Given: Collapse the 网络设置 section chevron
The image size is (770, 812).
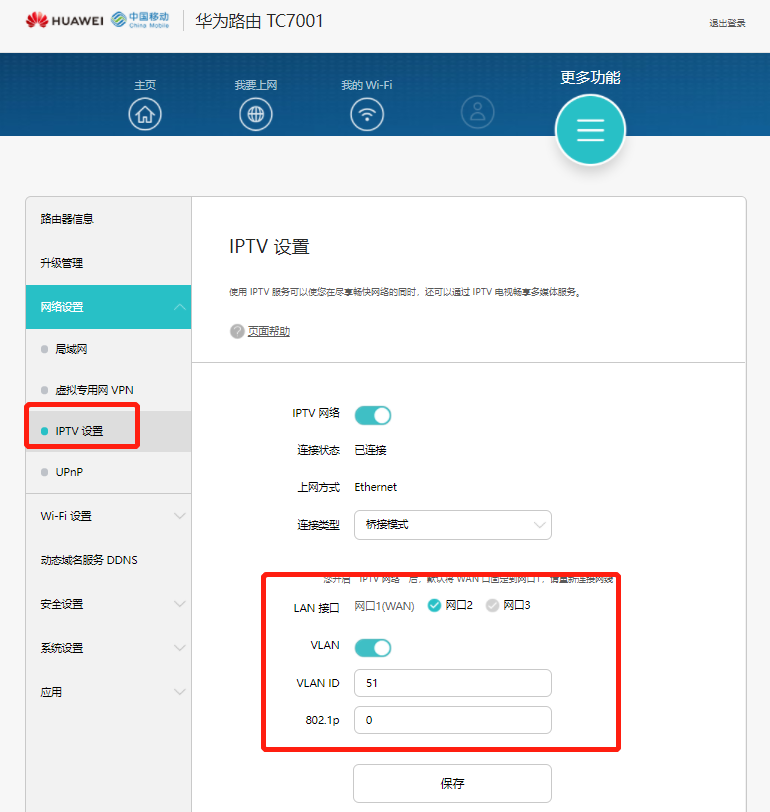Looking at the screenshot, I should coord(180,307).
